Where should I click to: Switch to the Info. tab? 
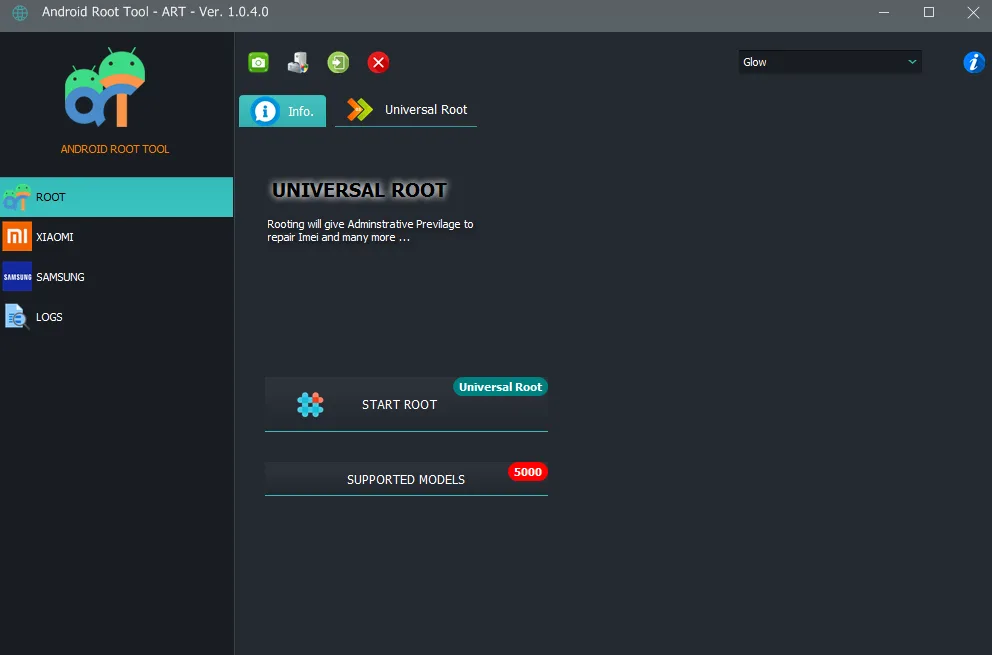pyautogui.click(x=282, y=111)
